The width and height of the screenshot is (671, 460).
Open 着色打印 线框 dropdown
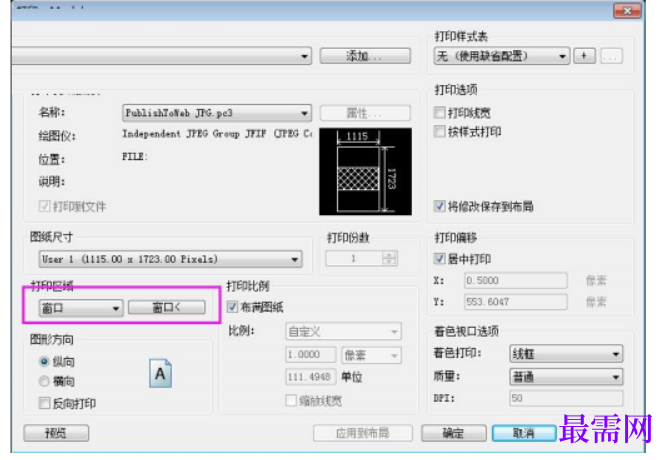pos(566,354)
